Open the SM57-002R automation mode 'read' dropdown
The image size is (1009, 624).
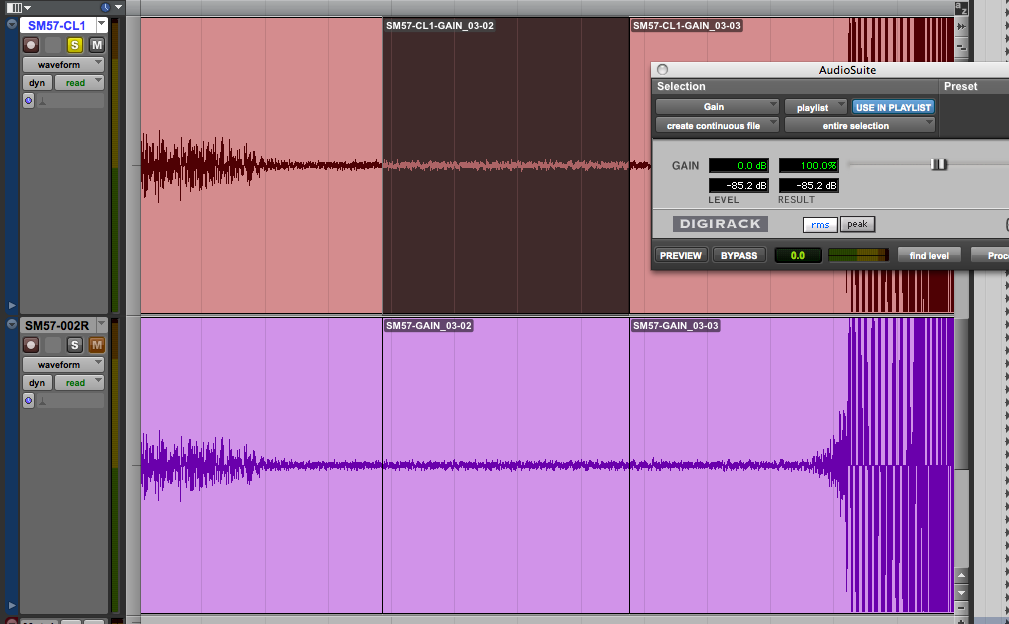(x=80, y=383)
